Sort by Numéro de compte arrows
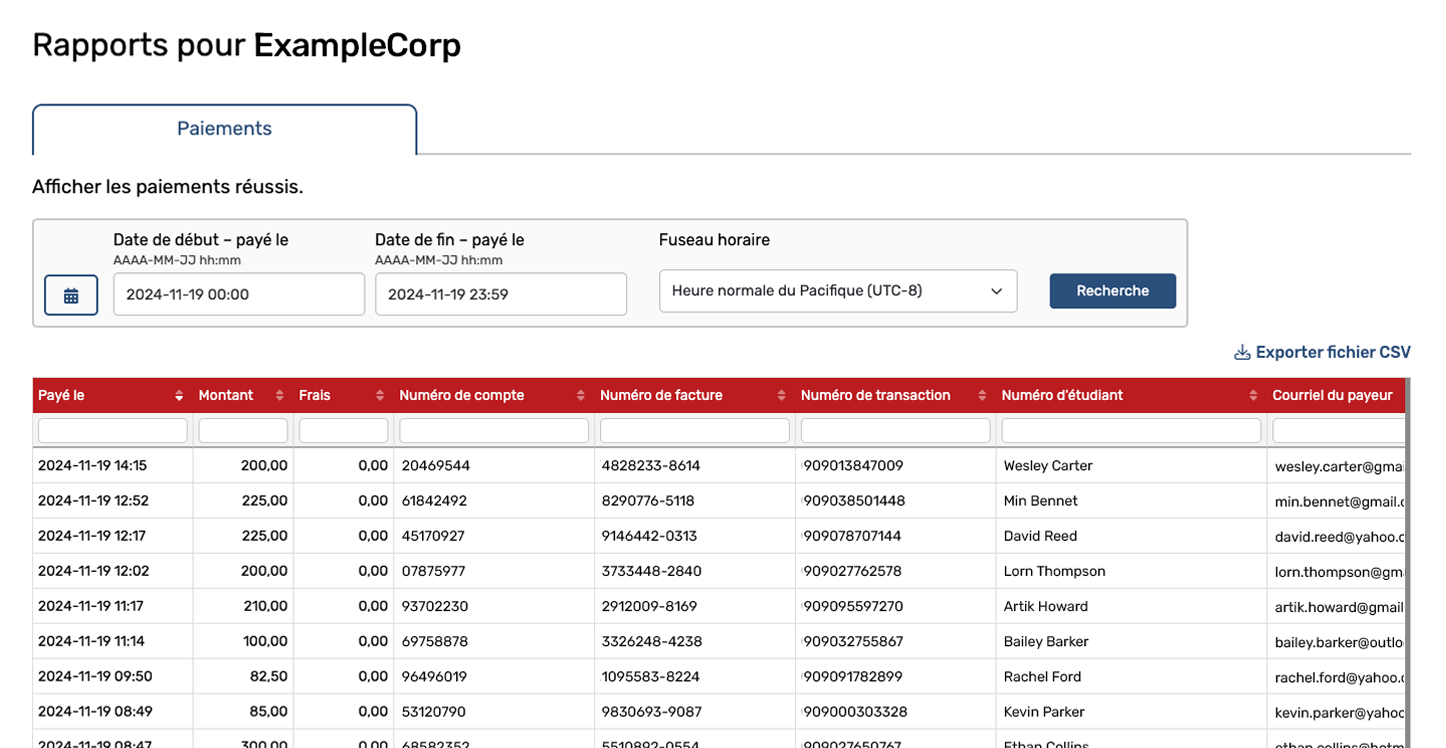 pos(581,396)
